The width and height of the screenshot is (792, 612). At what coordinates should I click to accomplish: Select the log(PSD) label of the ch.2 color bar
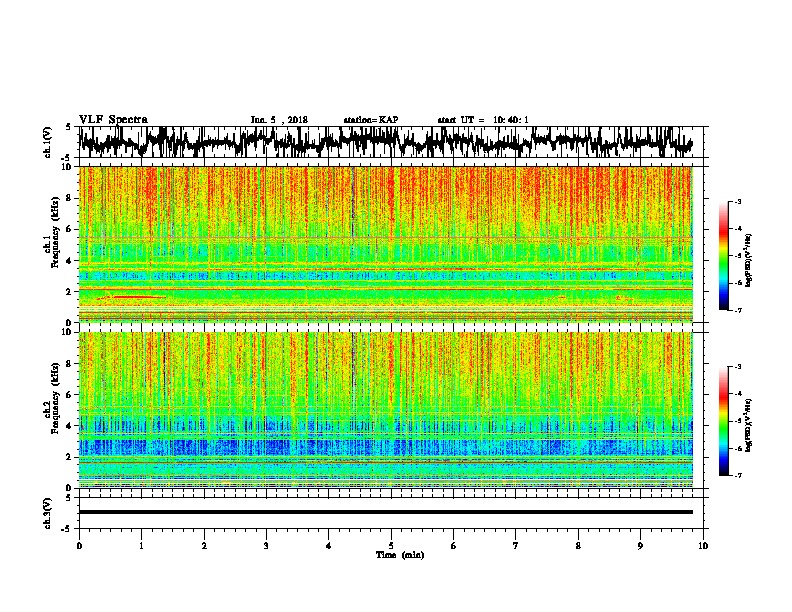point(749,425)
